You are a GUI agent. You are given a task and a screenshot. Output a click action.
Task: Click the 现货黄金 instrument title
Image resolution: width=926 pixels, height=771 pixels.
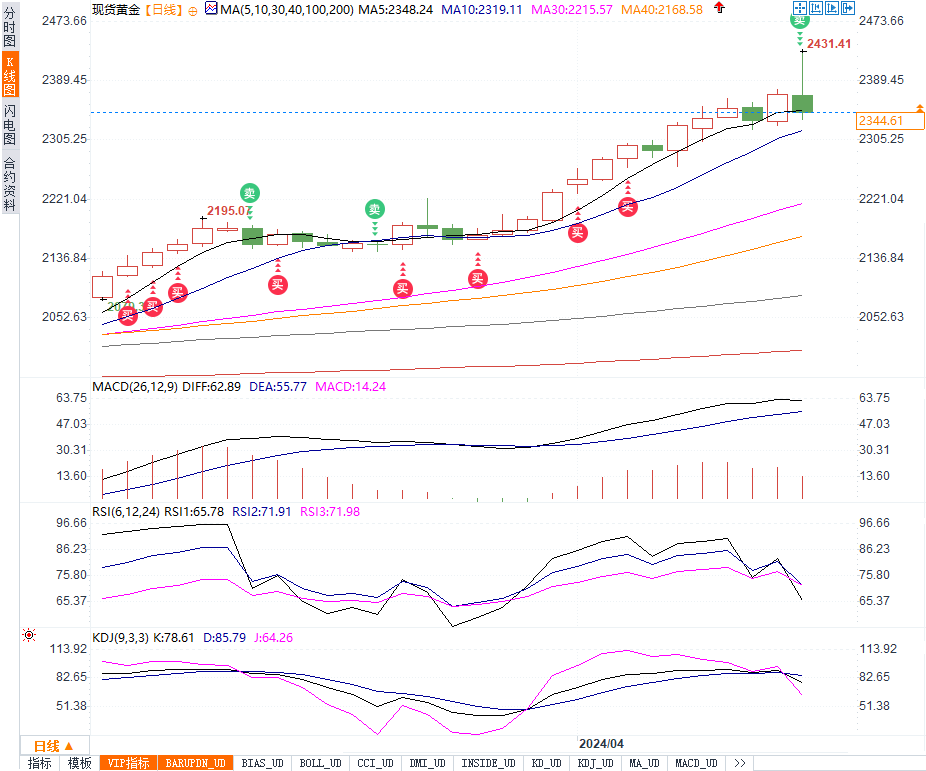[116, 10]
